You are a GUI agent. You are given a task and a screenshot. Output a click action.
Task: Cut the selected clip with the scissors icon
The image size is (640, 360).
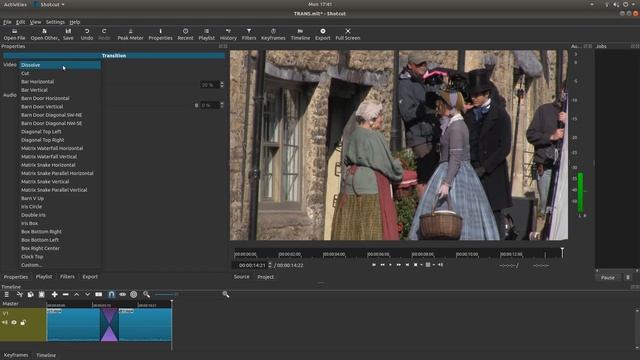tap(19, 294)
